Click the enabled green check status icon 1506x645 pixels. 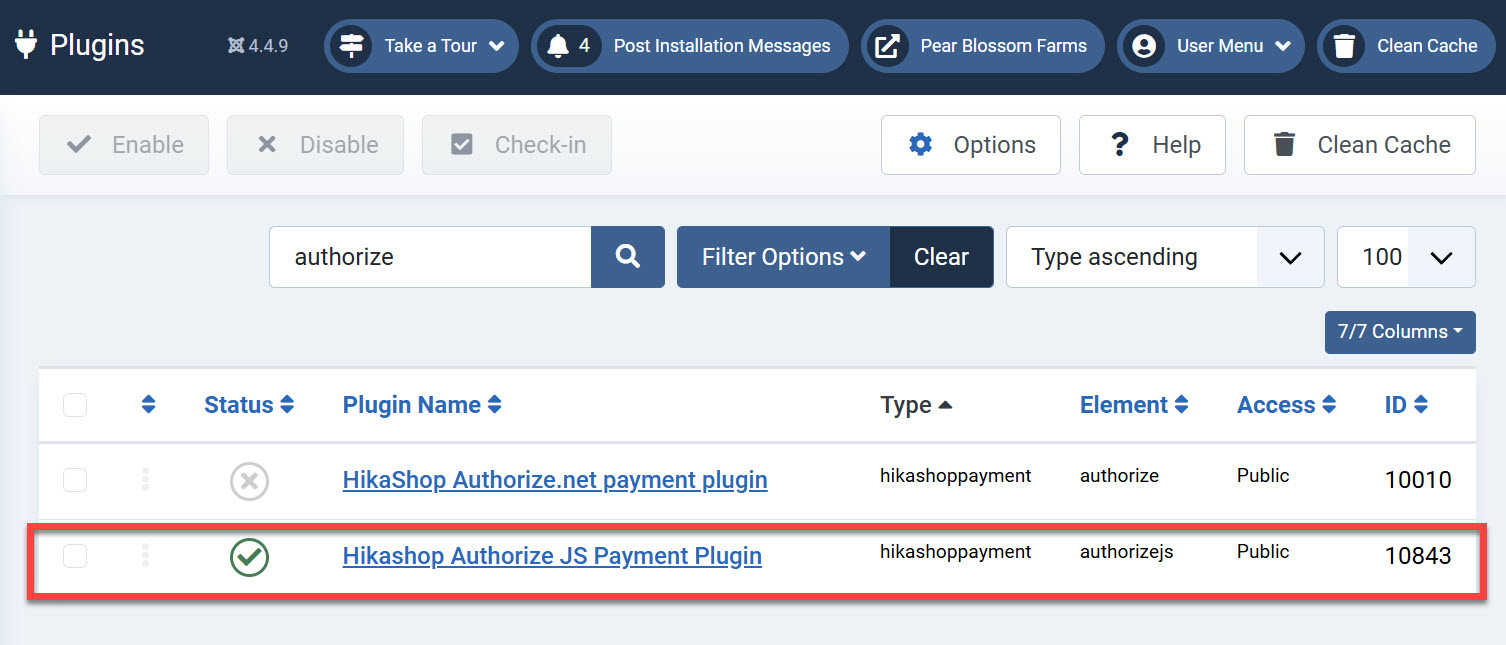pos(249,557)
